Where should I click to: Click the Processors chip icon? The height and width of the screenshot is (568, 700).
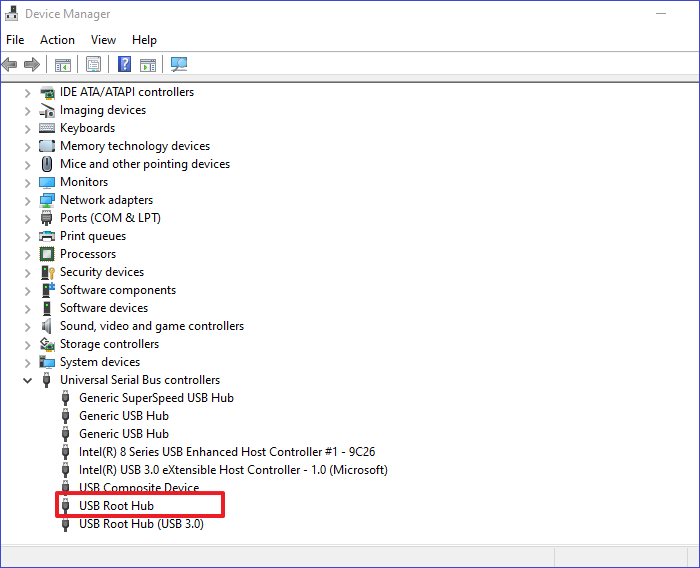pos(47,254)
